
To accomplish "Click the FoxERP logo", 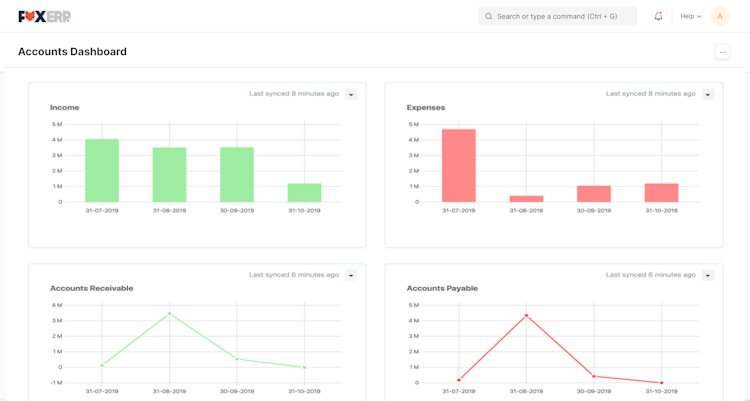I will 44,16.
